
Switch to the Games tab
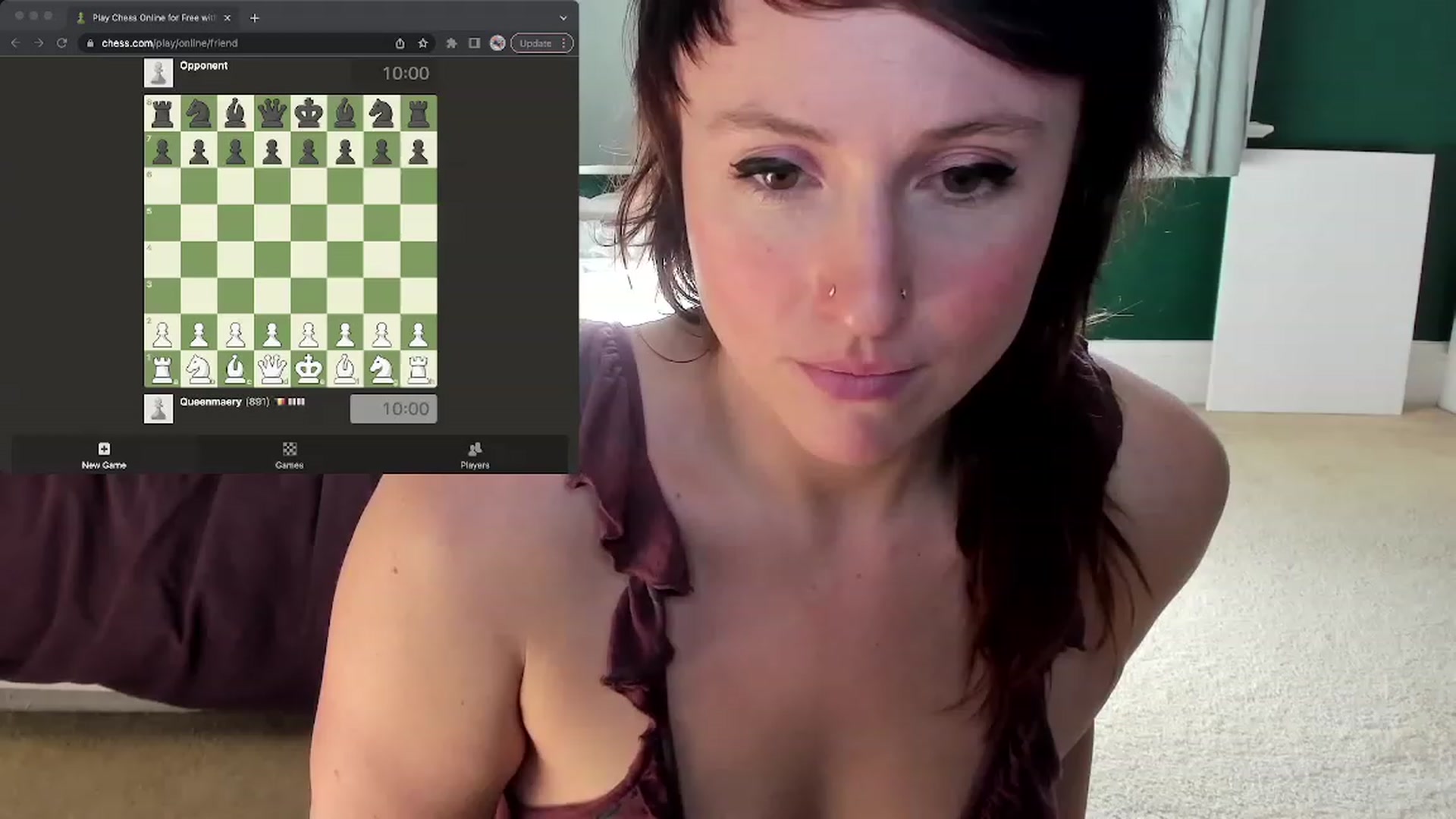(x=289, y=455)
